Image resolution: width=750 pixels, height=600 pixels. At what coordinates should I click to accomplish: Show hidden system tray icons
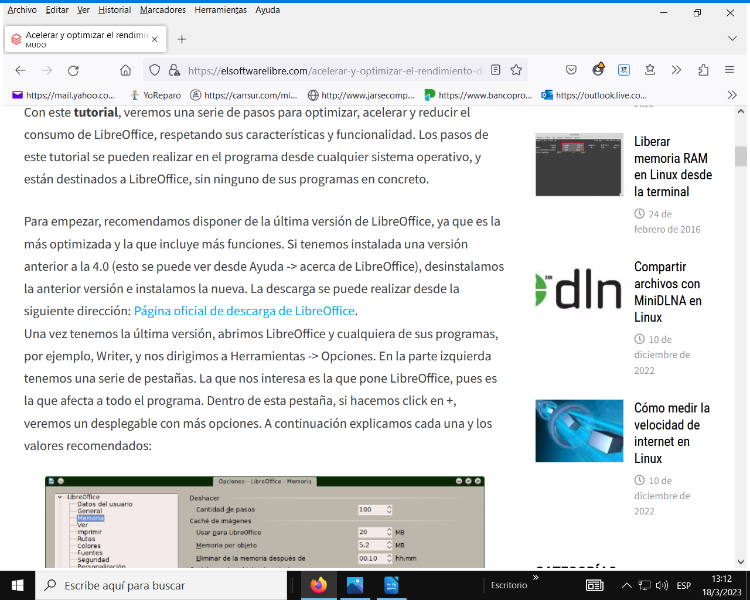[x=626, y=585]
